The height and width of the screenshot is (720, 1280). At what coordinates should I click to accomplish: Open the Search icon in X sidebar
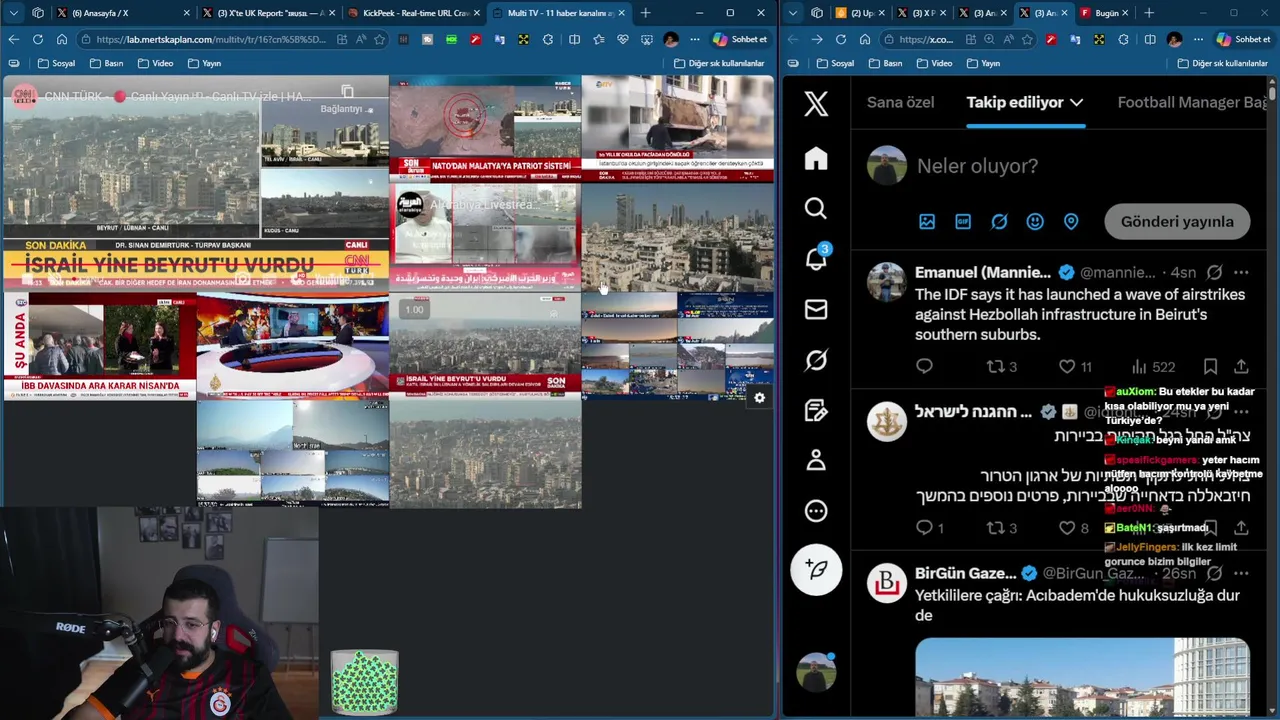[x=816, y=208]
